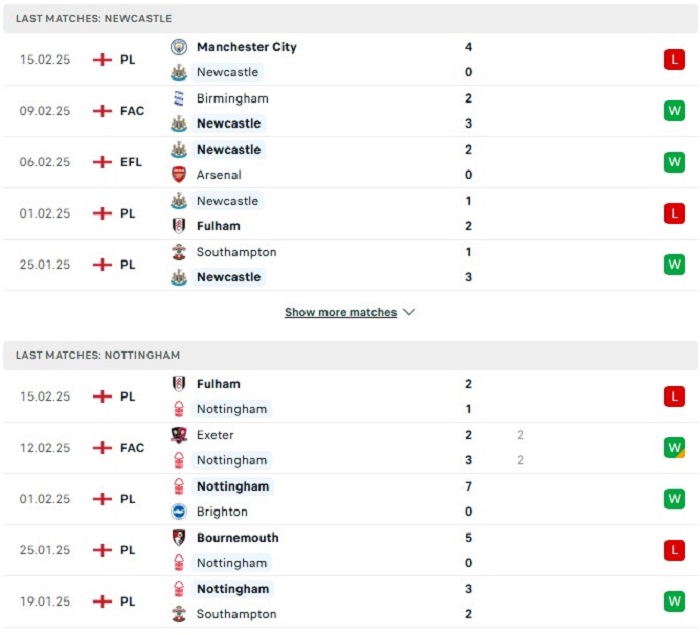Click the W badge for Exeter penalty win
Viewport: 700px width, 635px height.
pos(674,447)
